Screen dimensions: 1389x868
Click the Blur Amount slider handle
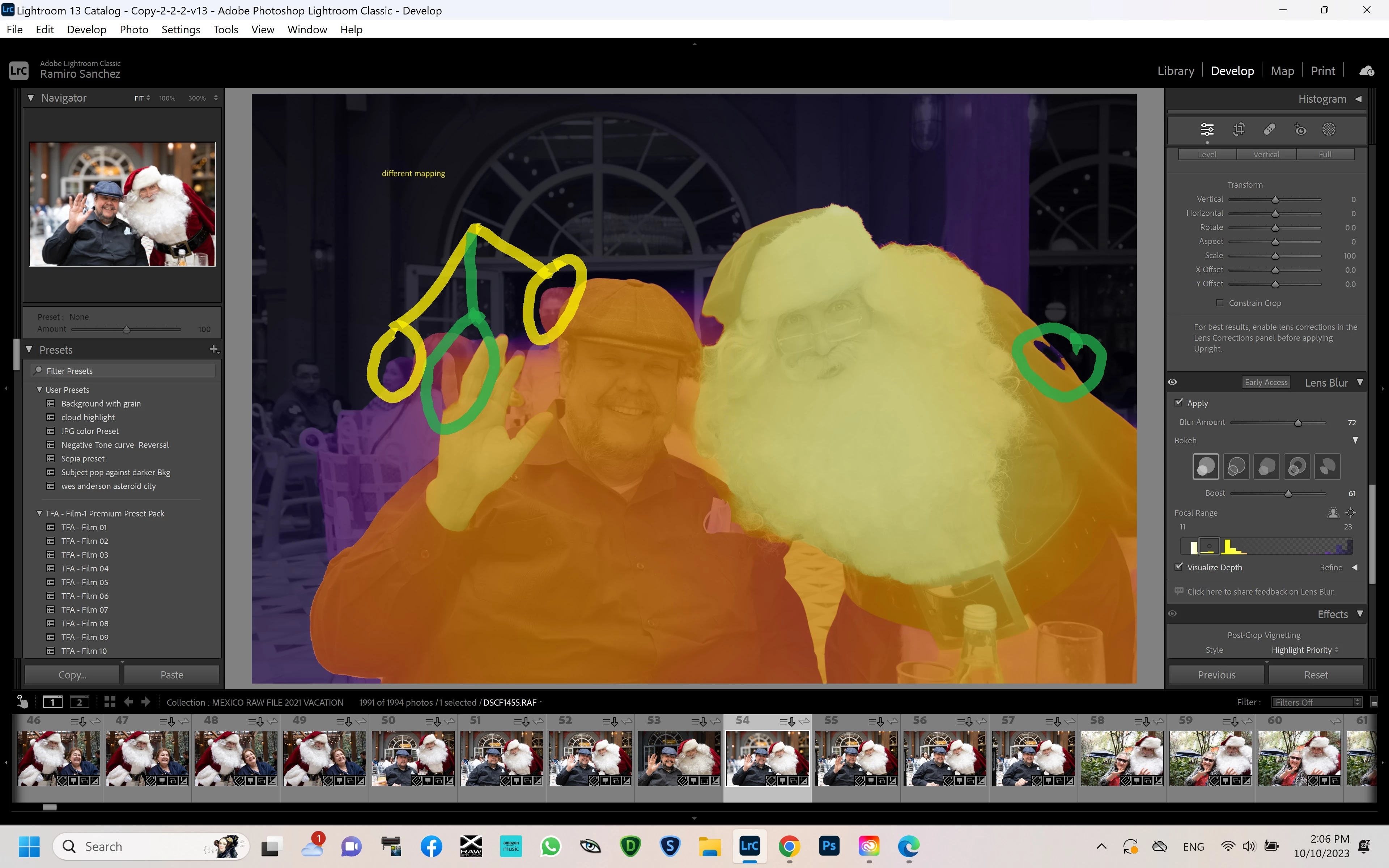coord(1298,422)
